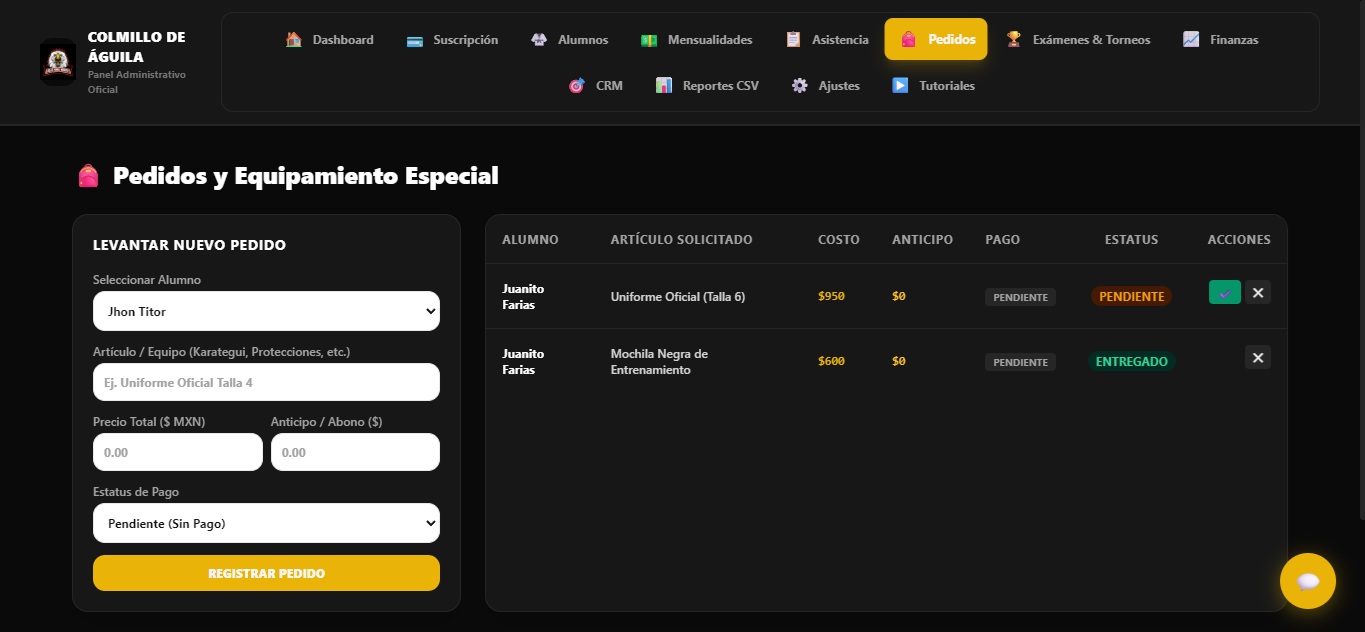Click the ALUMNO column header
1365x632 pixels.
tap(530, 240)
